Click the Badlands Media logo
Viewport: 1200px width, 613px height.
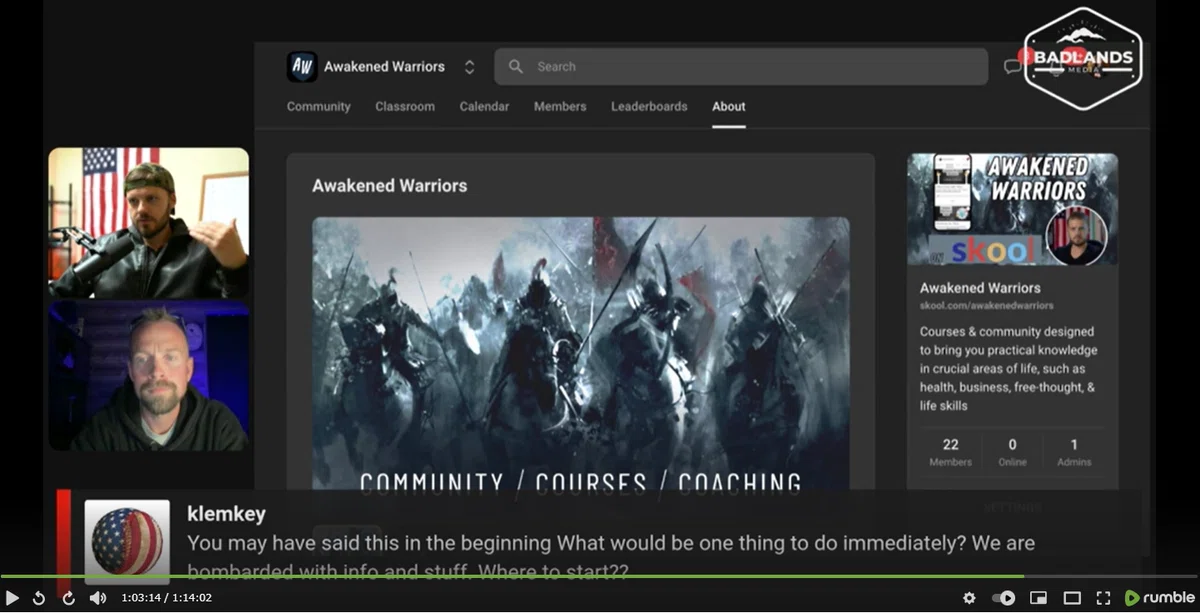click(x=1083, y=58)
